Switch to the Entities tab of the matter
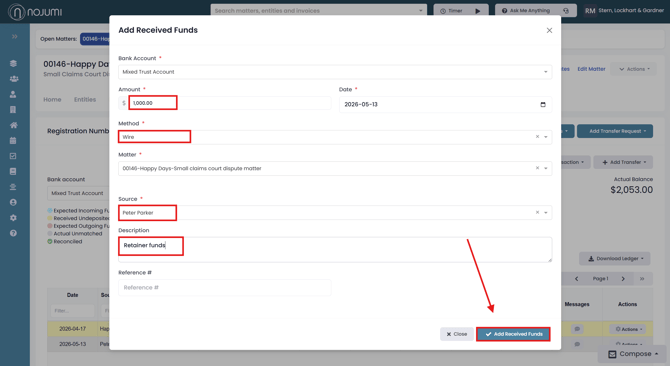 coord(85,100)
